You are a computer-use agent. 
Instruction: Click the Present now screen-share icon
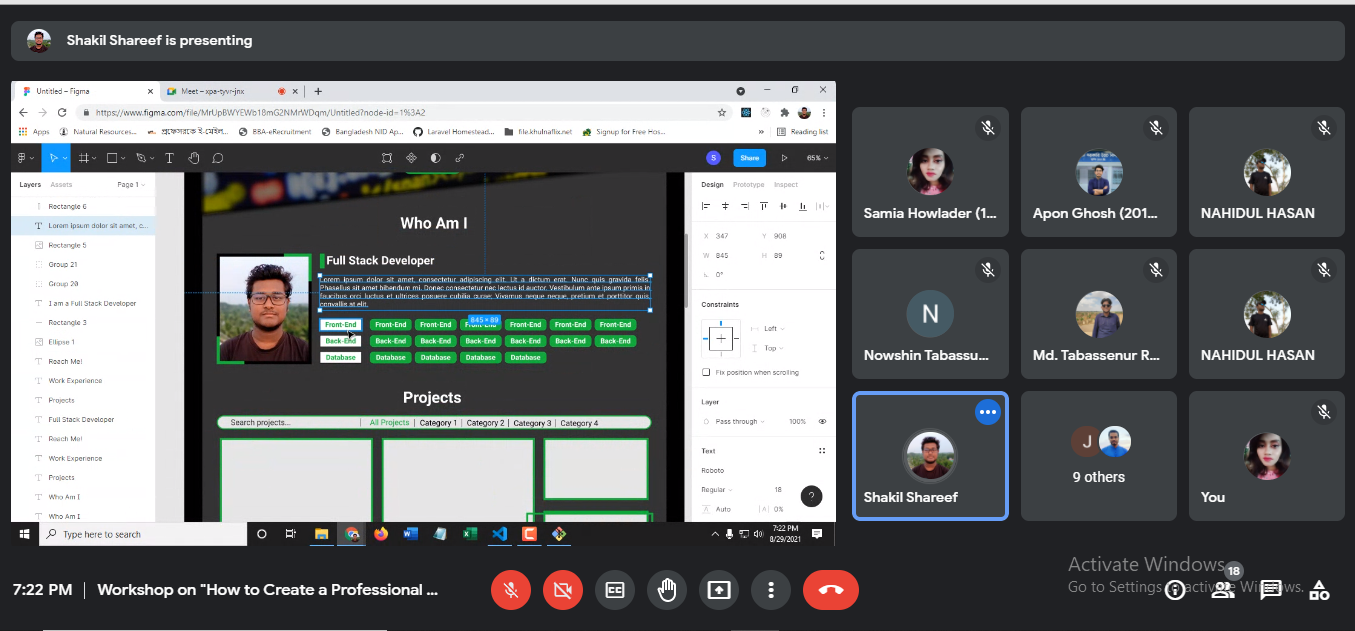(x=719, y=590)
